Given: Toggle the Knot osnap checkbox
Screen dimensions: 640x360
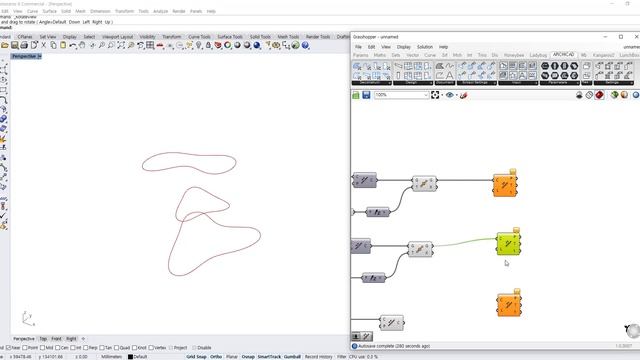Looking at the screenshot, I should click(135, 348).
